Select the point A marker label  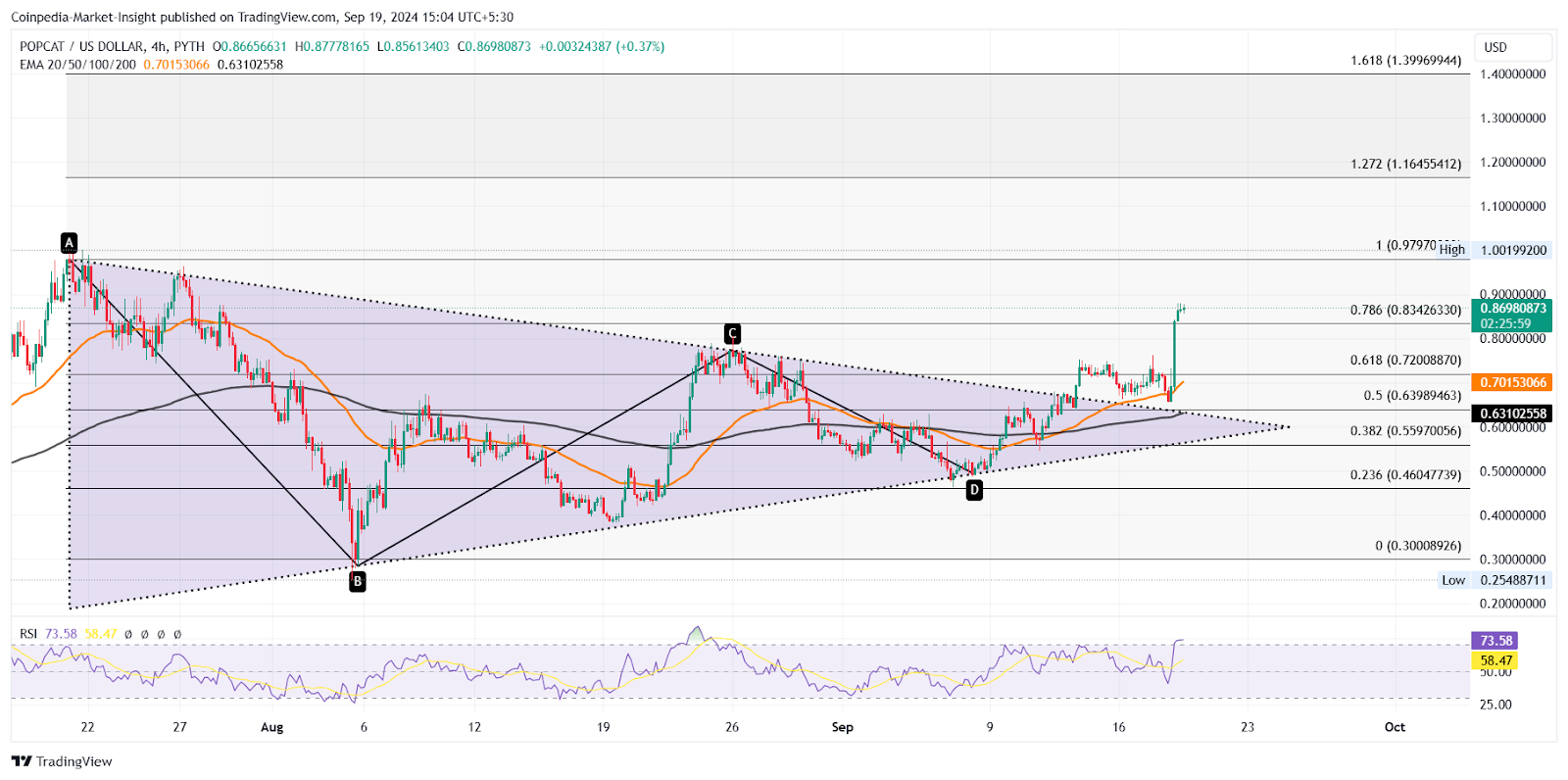coord(69,242)
